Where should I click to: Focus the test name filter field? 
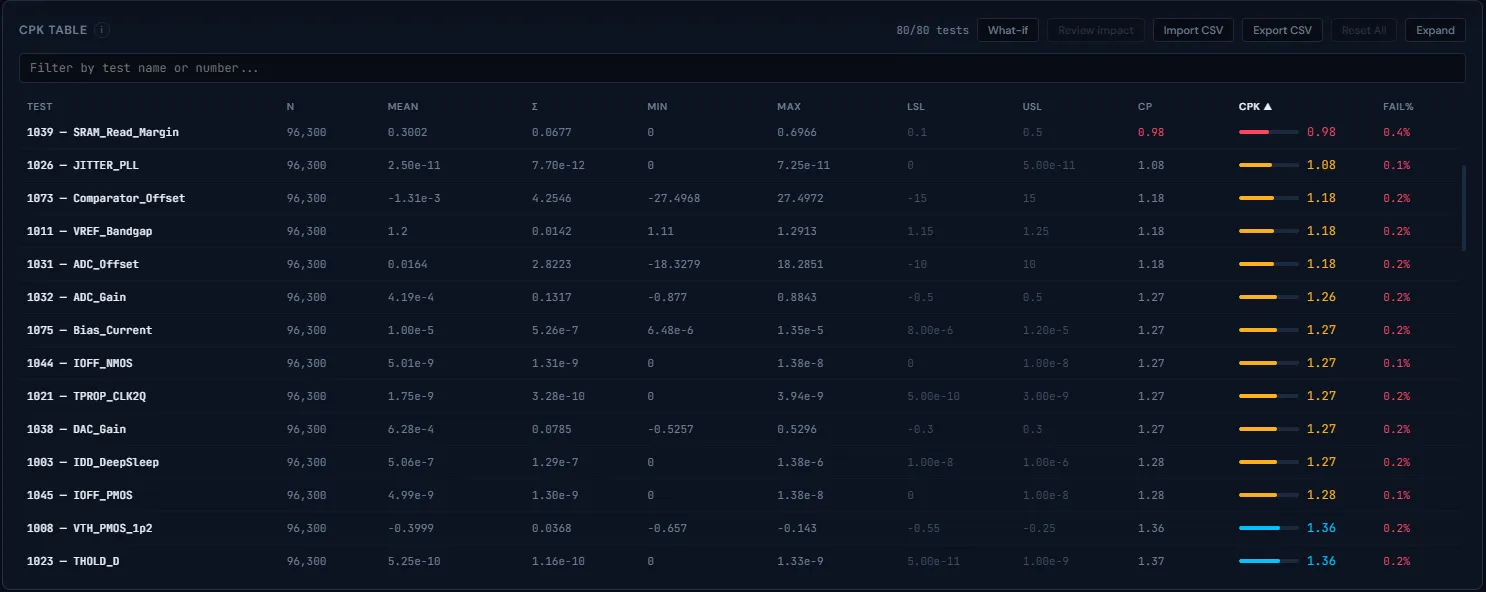point(742,68)
